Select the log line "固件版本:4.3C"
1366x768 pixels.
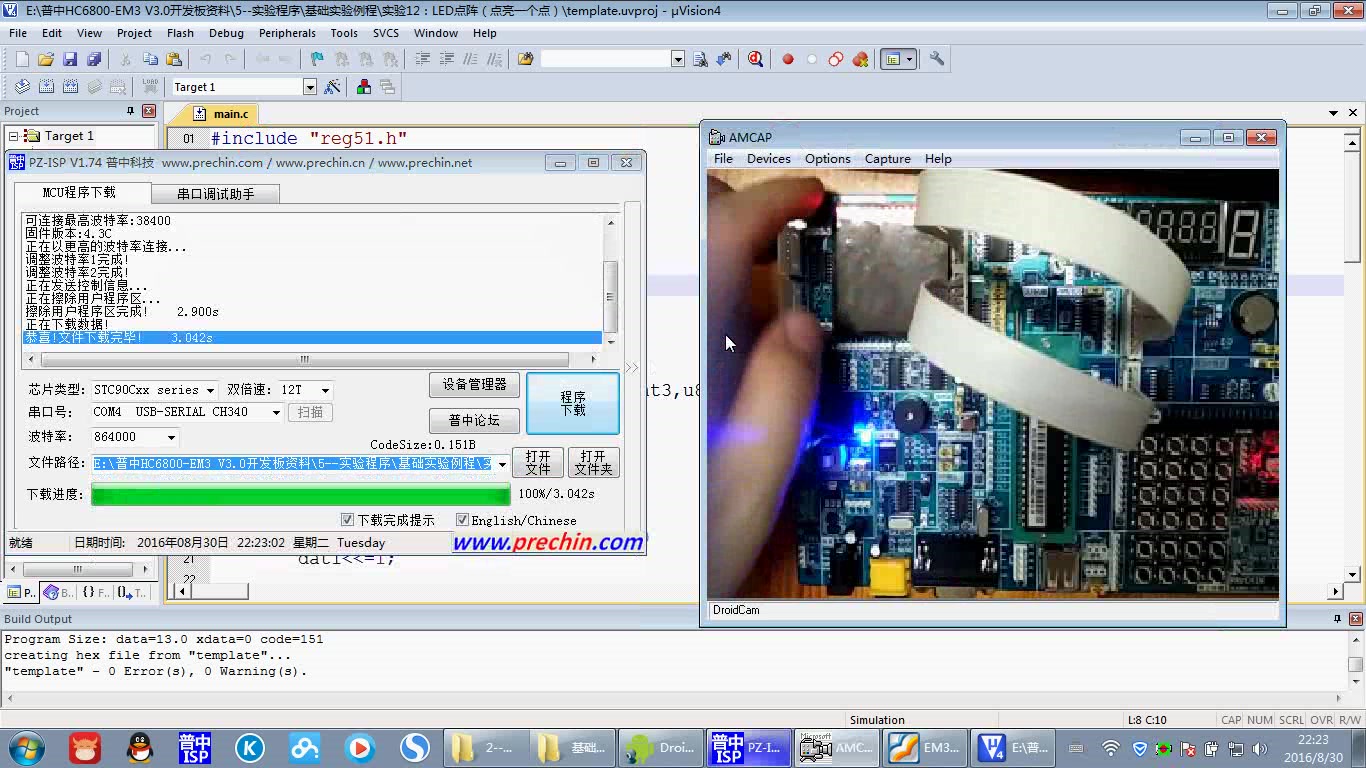(x=68, y=234)
